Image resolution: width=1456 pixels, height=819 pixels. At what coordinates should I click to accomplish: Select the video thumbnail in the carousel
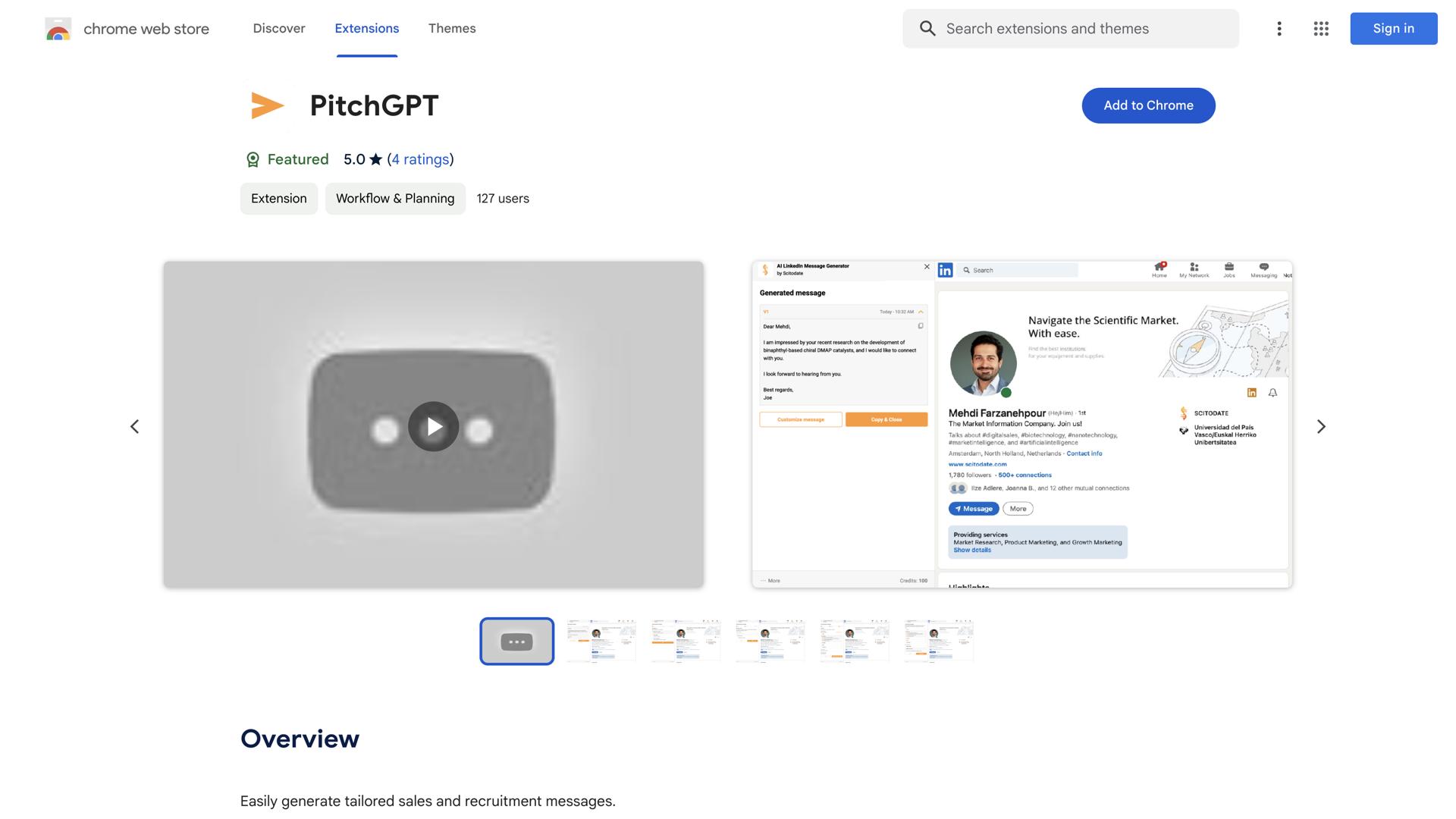coord(516,642)
